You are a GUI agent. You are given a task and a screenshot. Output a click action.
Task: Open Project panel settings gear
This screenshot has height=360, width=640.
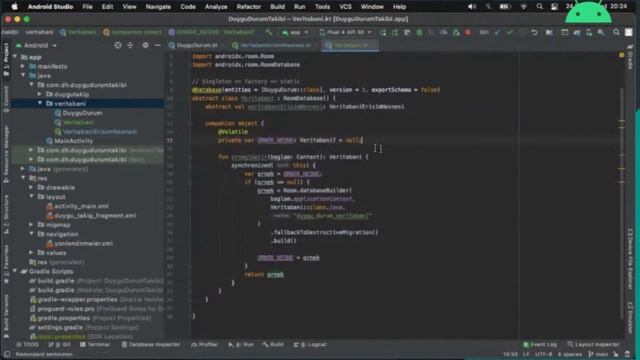coord(145,45)
